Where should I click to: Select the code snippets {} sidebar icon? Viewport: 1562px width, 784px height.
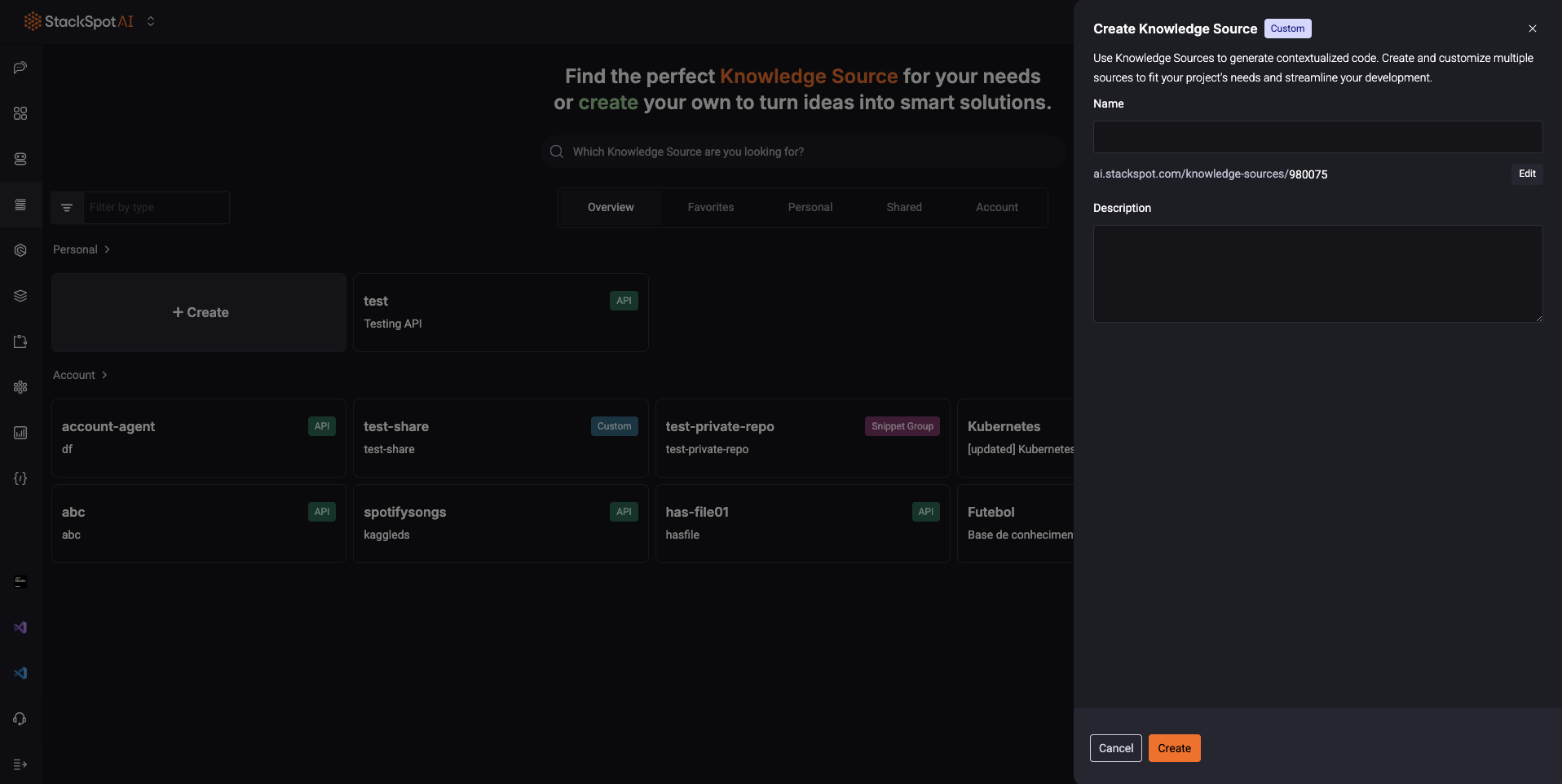(20, 478)
